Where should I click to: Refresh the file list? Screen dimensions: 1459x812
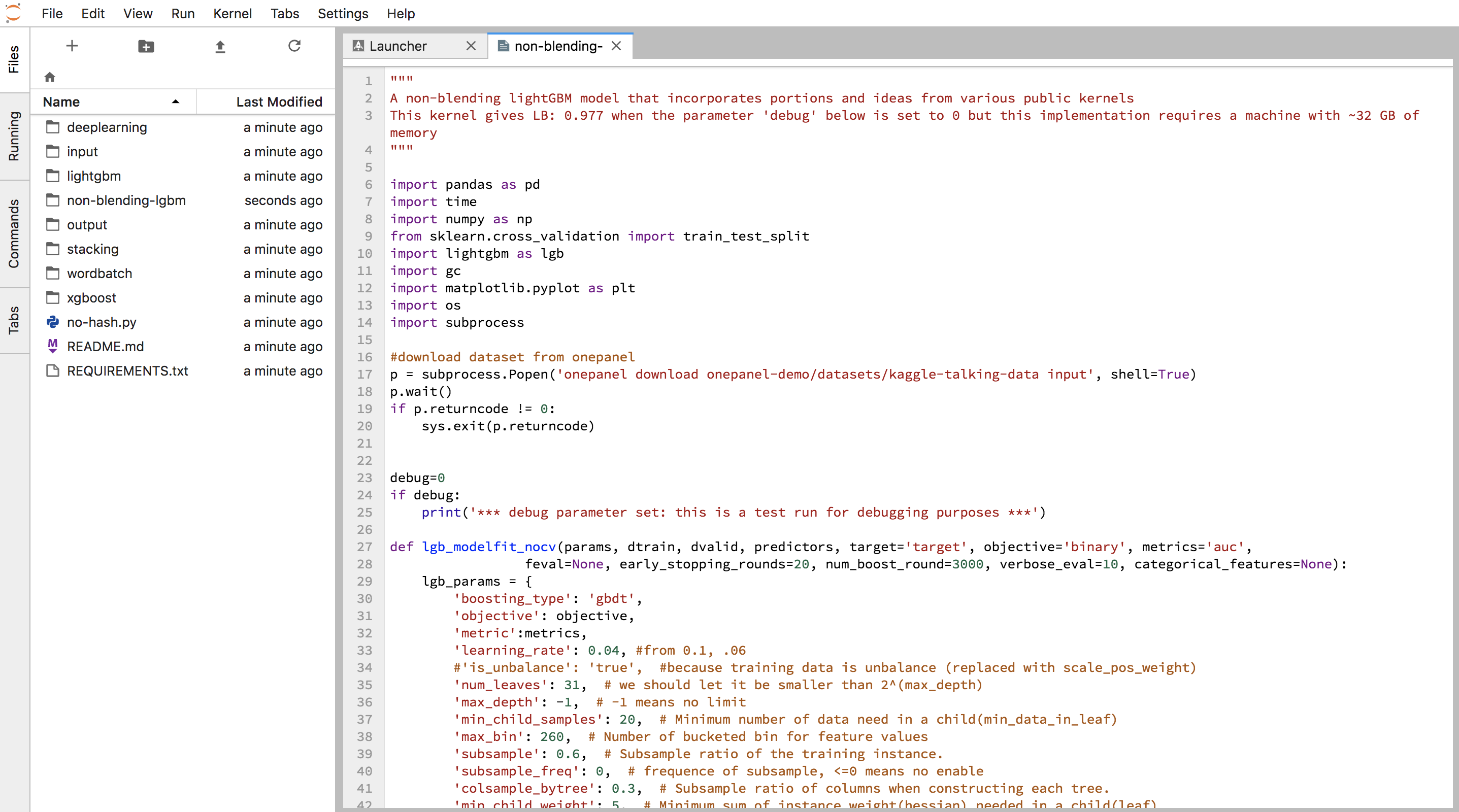[x=294, y=46]
